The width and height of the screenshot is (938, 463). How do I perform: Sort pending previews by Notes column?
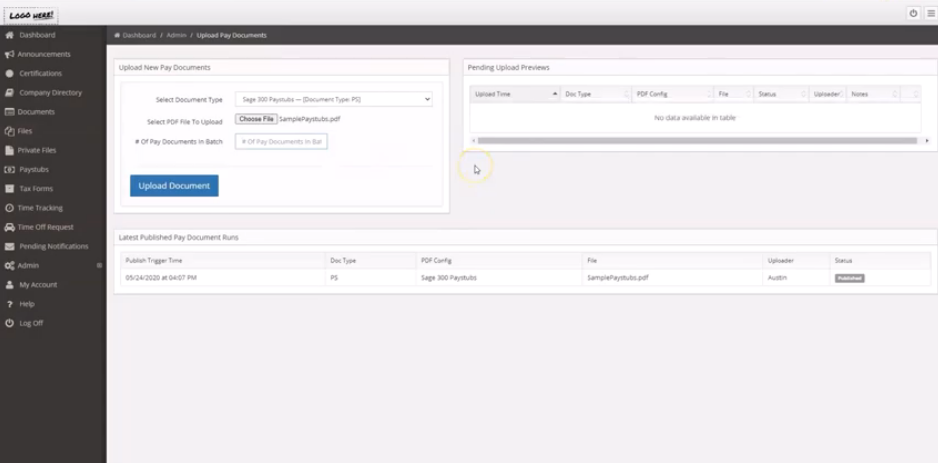pyautogui.click(x=872, y=94)
